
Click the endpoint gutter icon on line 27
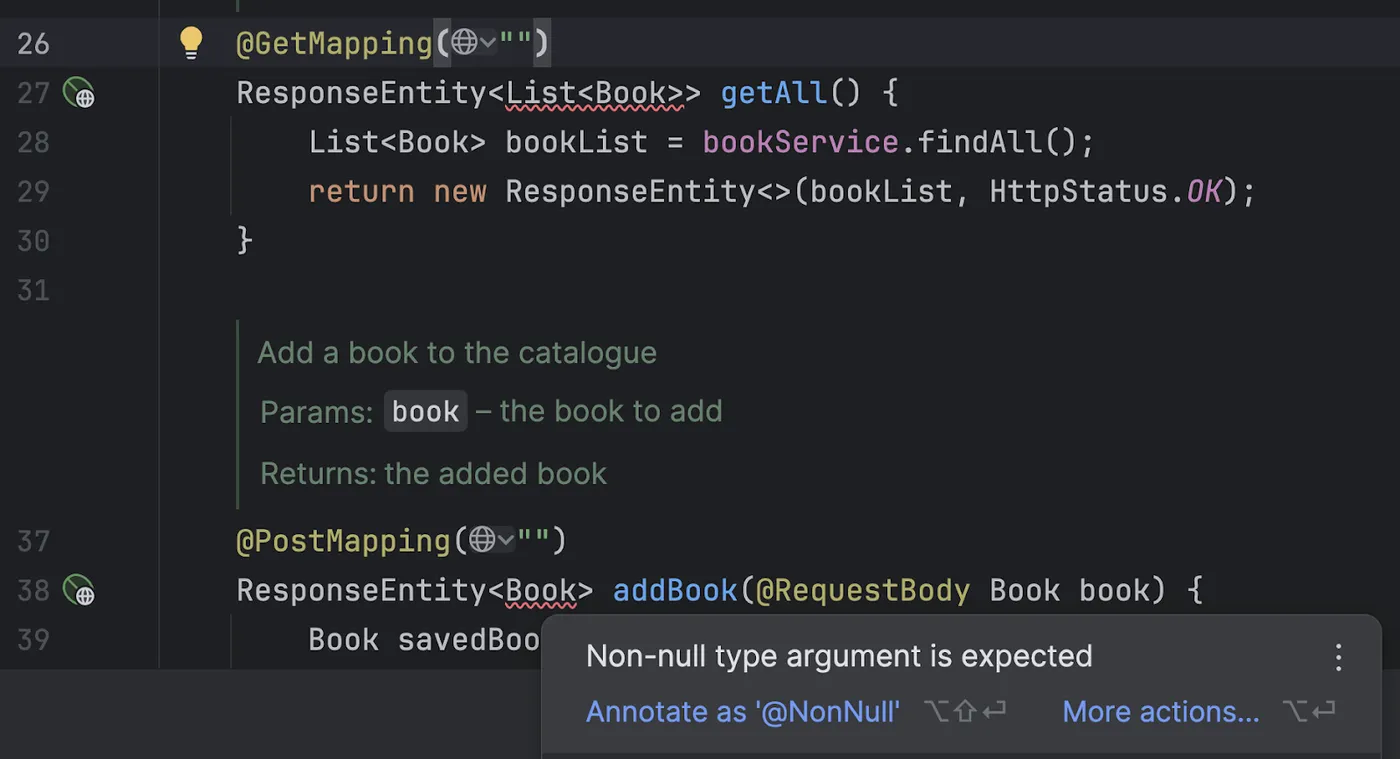tap(79, 93)
